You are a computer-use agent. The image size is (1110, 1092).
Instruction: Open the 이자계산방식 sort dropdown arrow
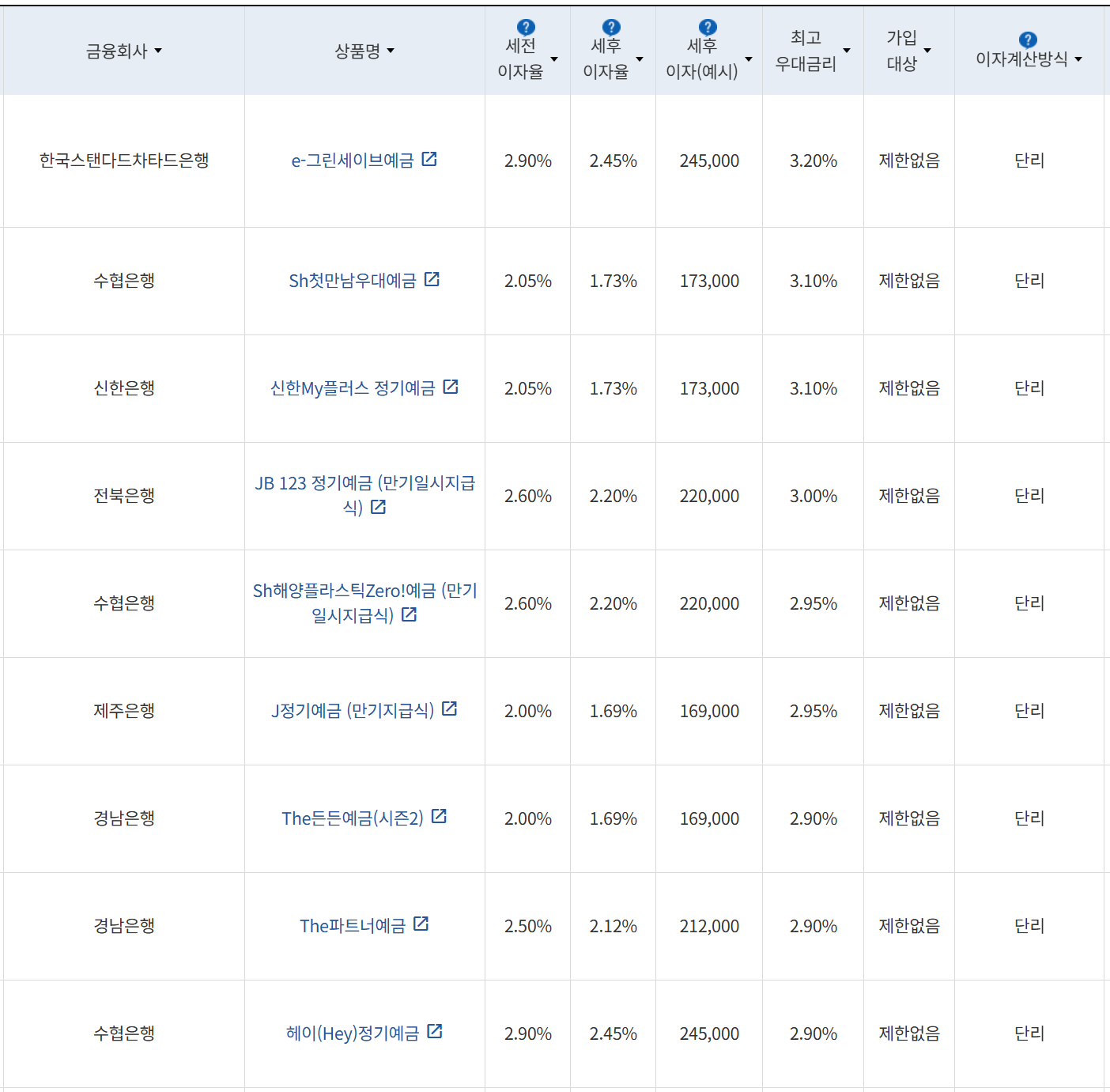coord(1078,60)
